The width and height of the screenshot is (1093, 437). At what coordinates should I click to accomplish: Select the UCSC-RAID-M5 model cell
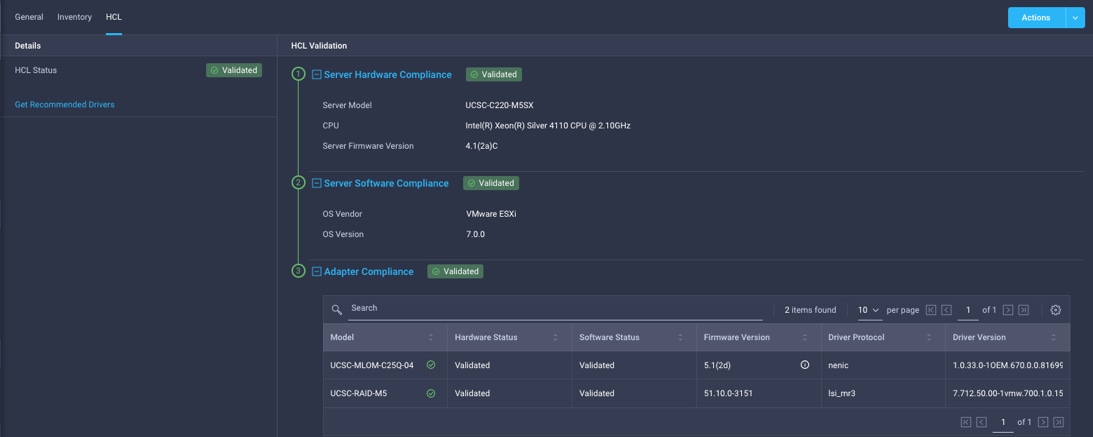pyautogui.click(x=385, y=393)
